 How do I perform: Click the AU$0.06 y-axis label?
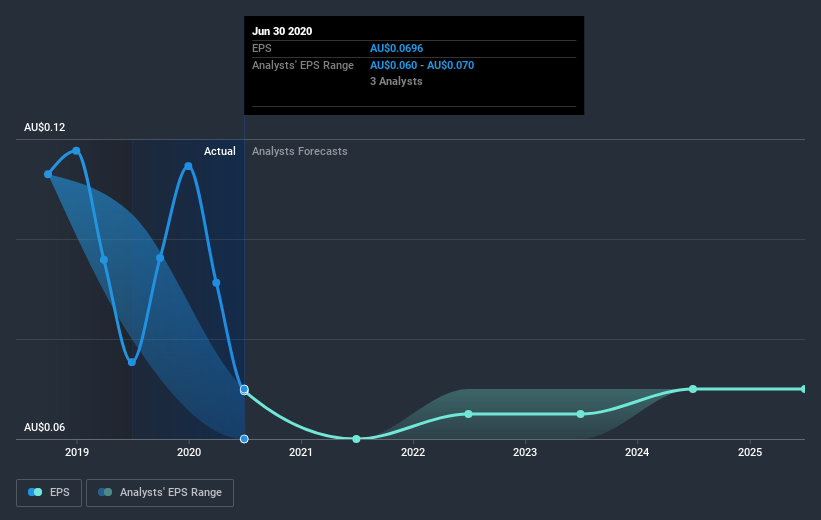45,427
